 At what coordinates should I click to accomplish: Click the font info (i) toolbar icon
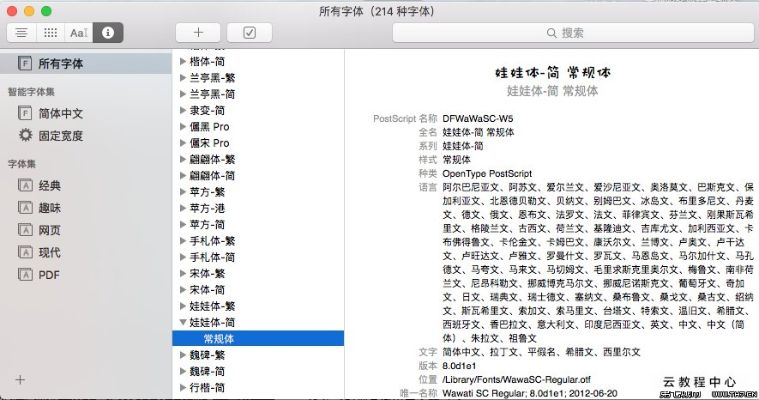pos(107,32)
